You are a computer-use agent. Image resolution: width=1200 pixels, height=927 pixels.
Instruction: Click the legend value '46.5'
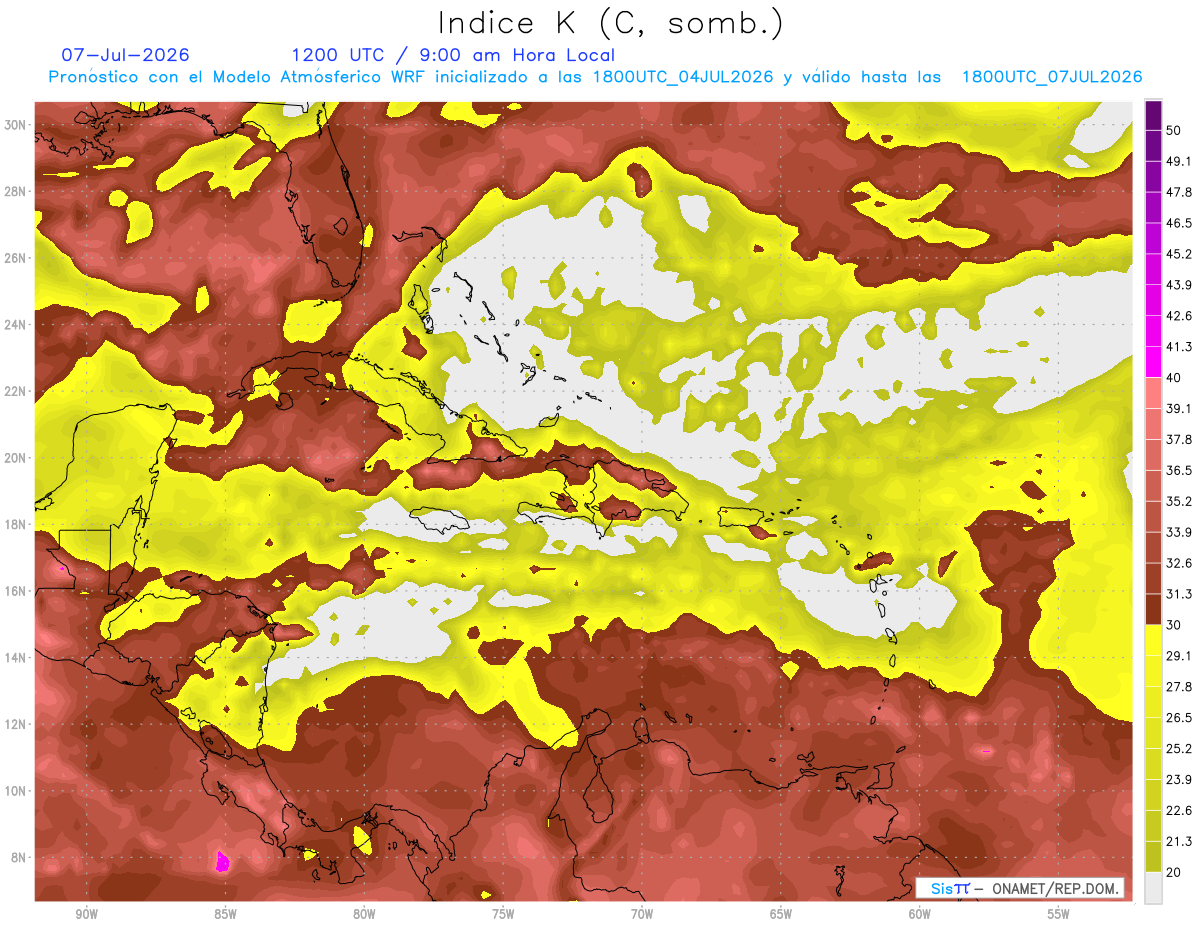(1178, 223)
